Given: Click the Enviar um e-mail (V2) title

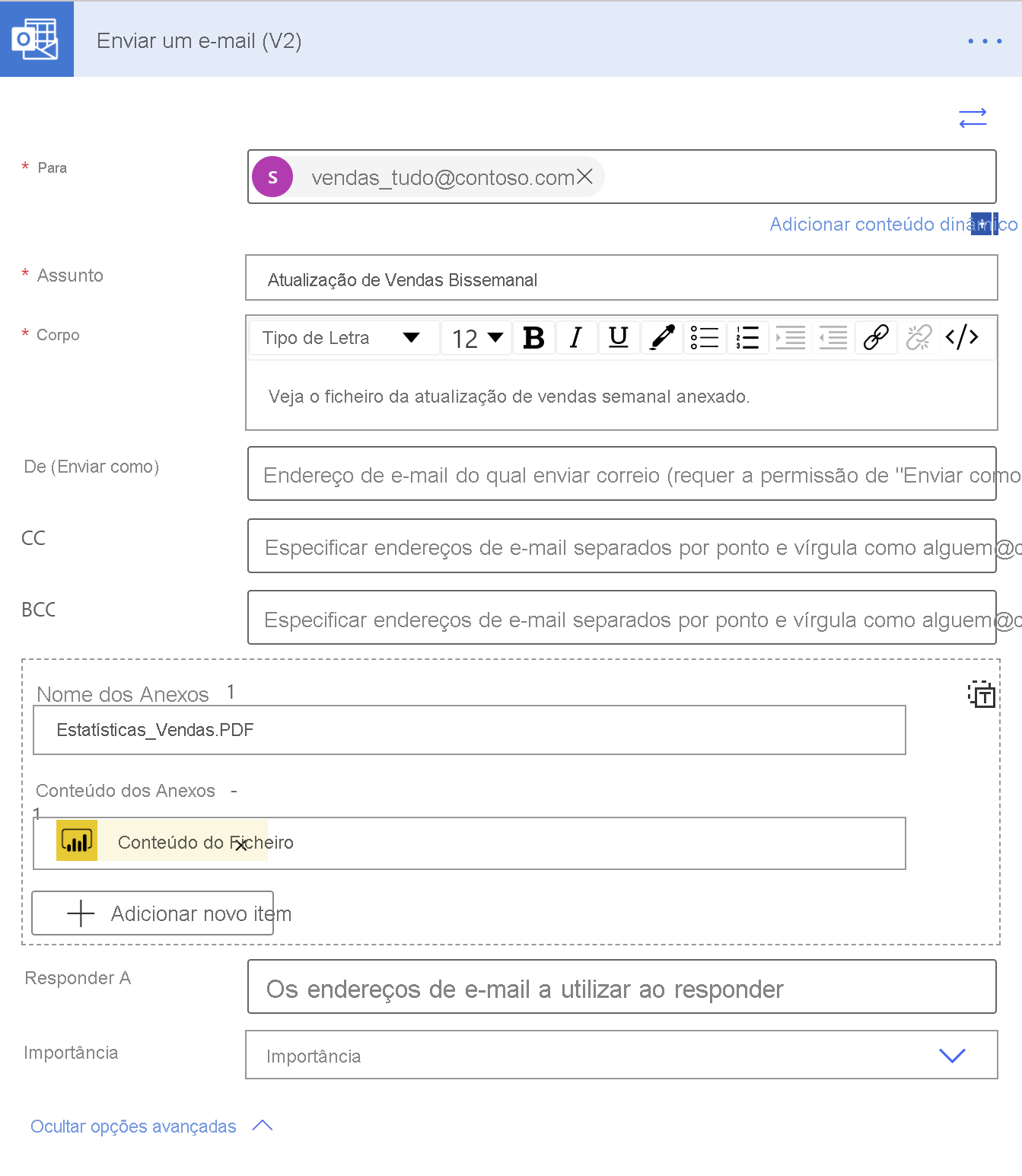Looking at the screenshot, I should point(199,40).
